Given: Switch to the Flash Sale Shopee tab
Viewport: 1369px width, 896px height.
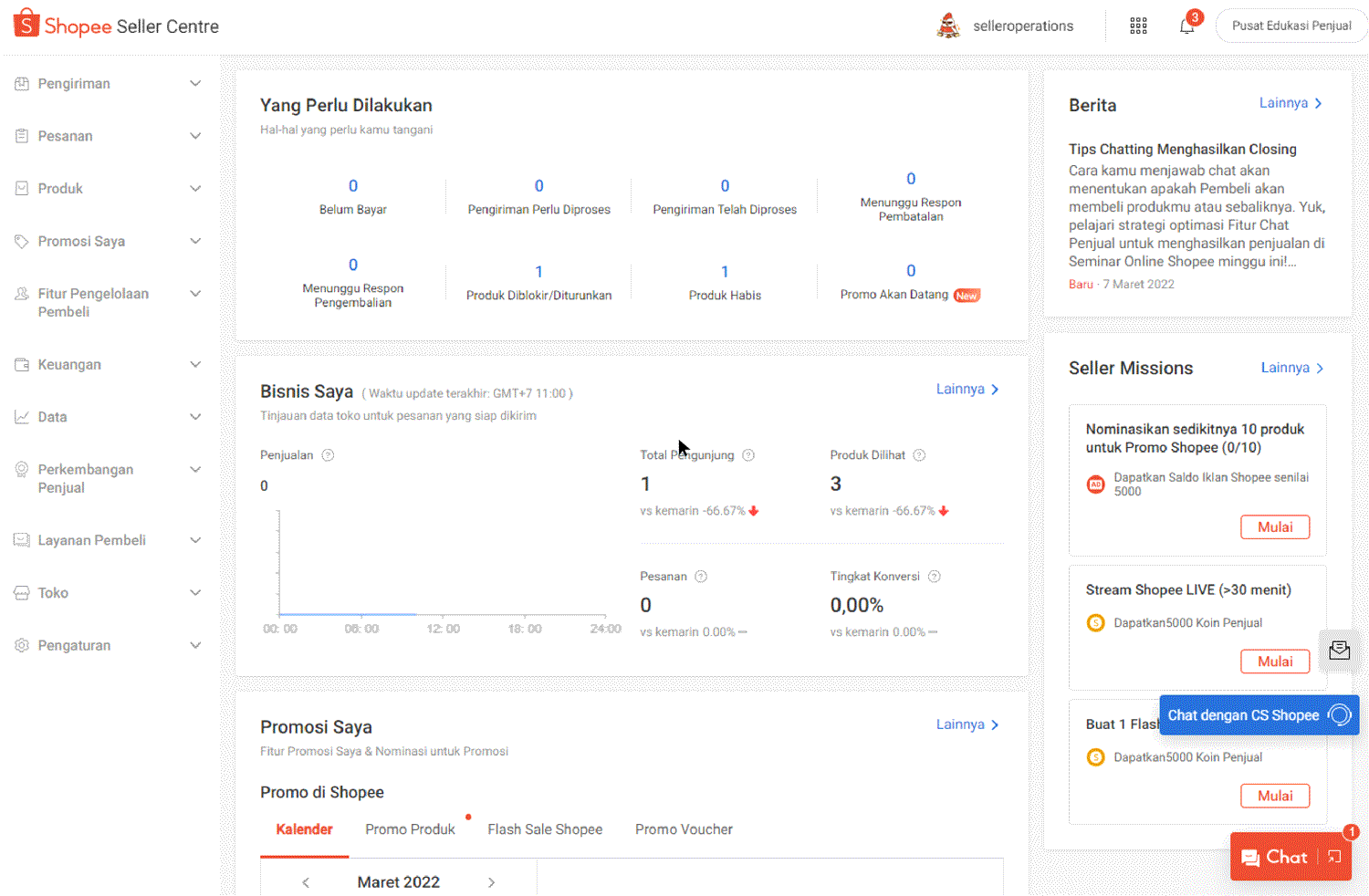Looking at the screenshot, I should [545, 829].
